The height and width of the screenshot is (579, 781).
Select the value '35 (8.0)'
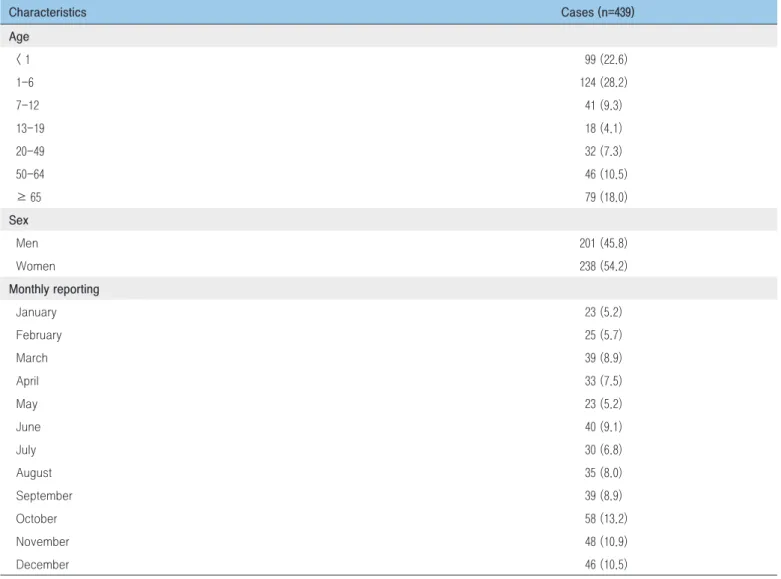pos(603,473)
